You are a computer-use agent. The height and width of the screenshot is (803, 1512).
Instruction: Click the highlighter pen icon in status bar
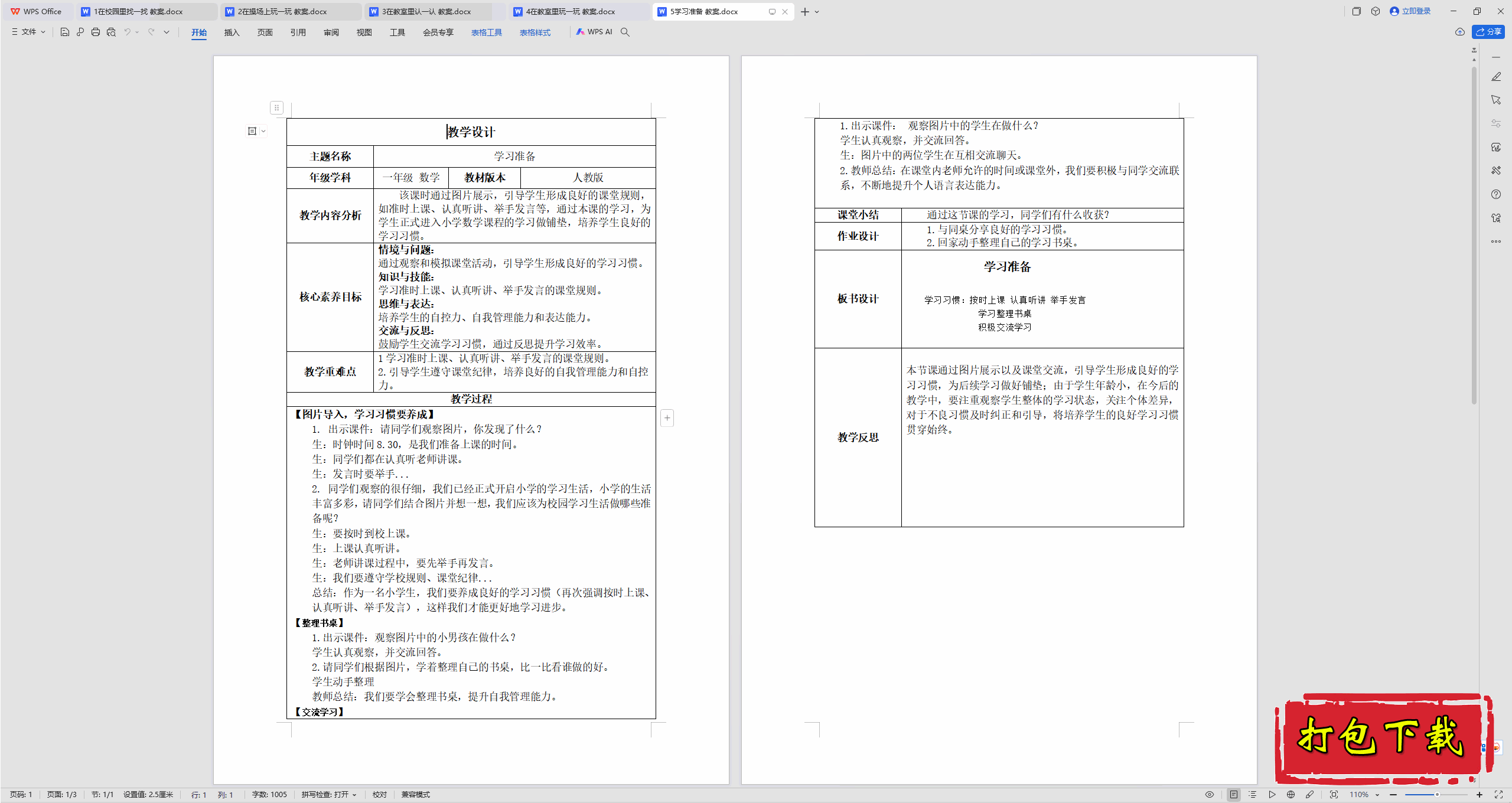click(1309, 795)
